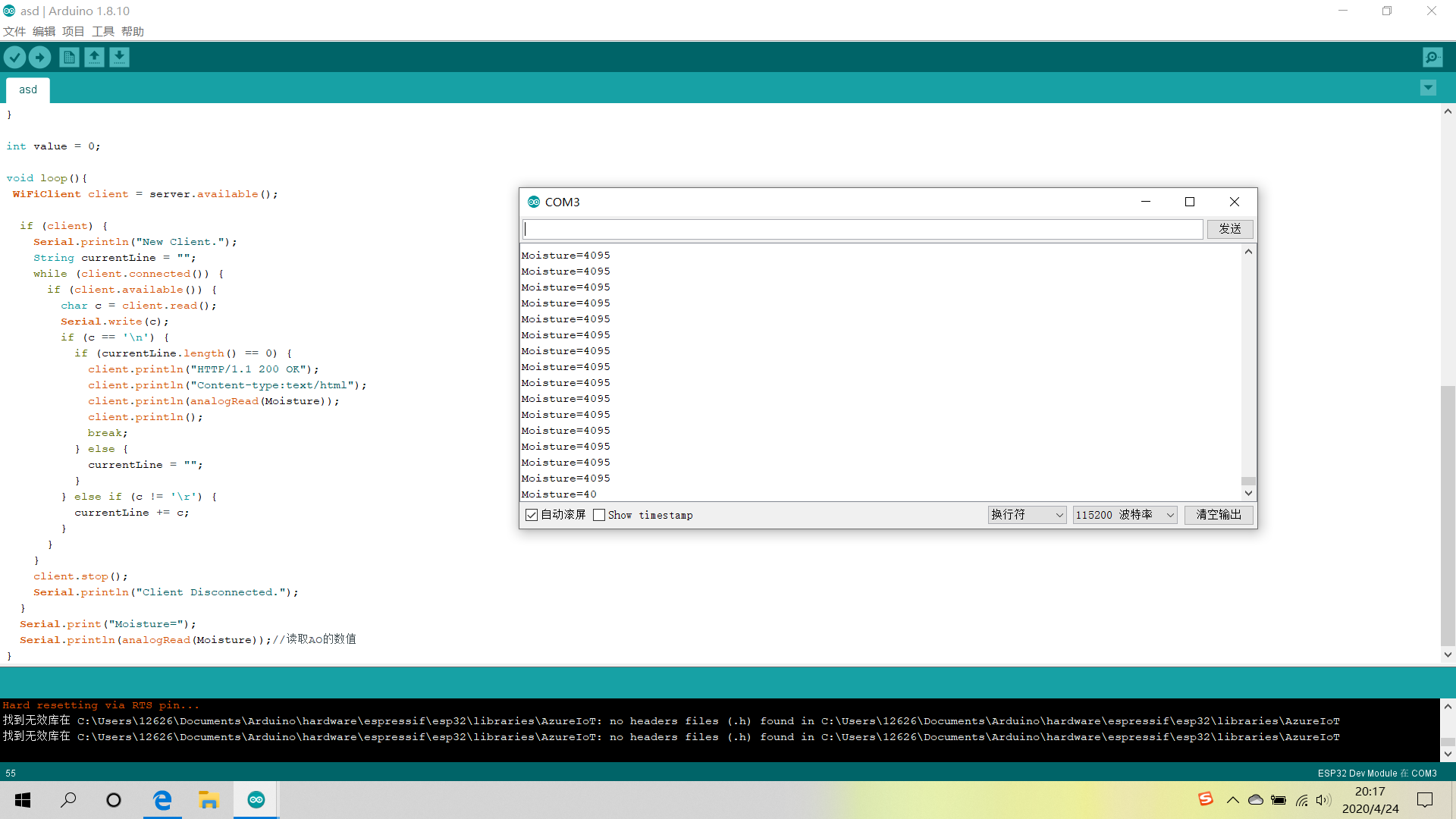Open a sketch with the Open icon
The image size is (1456, 819).
94,57
